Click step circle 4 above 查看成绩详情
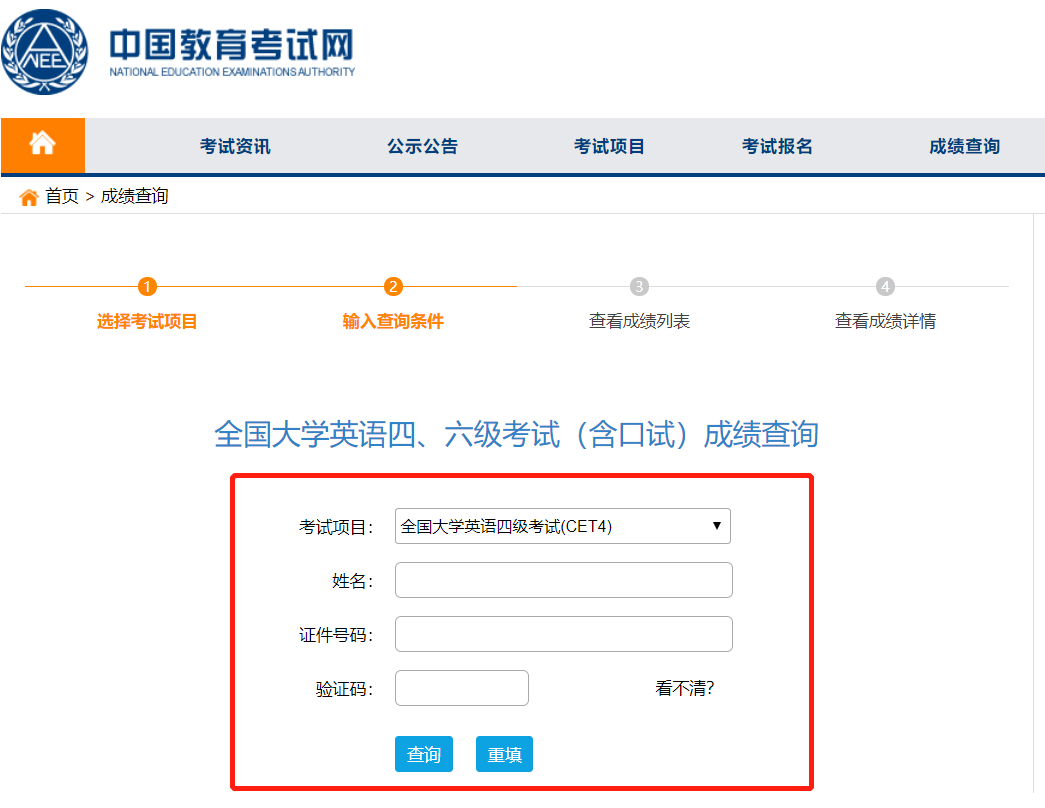This screenshot has height=808, width=1045. [884, 285]
